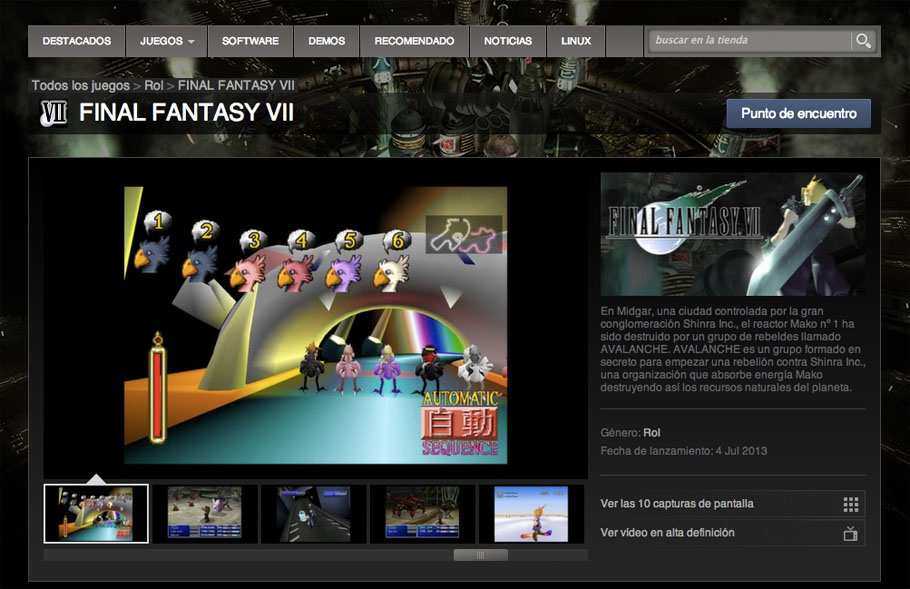Screen dimensions: 910x589
Task: Select the snowboarding thumbnail
Action: click(x=531, y=514)
